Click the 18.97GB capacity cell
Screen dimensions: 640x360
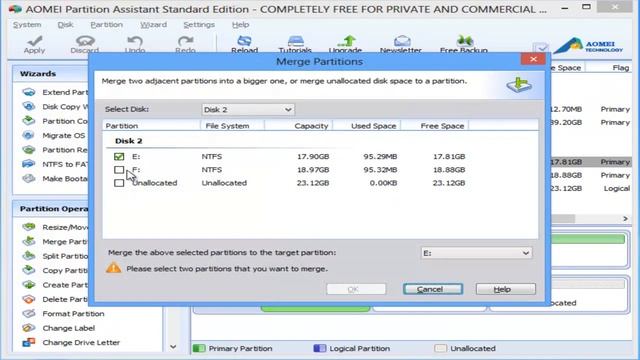pos(313,169)
